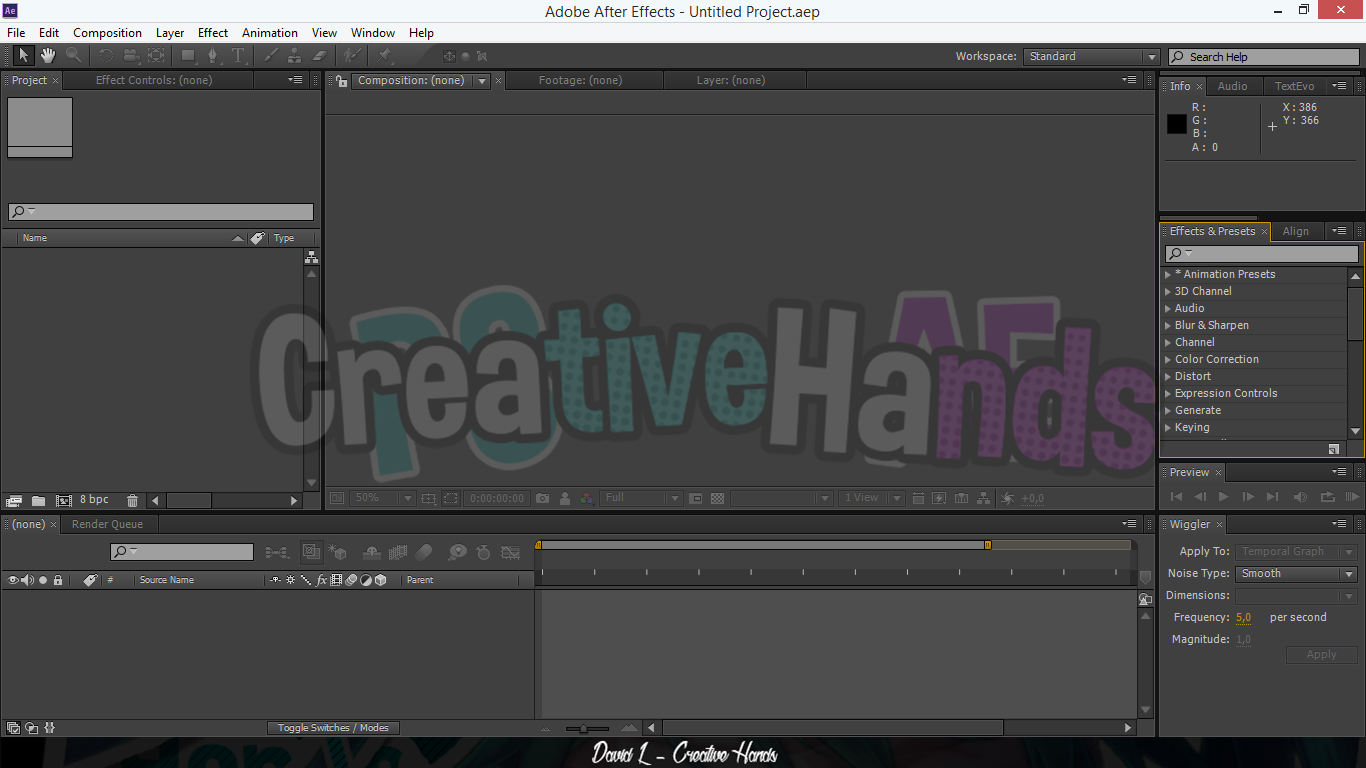
Task: Mute audio in the Preview panel
Action: tap(1300, 497)
